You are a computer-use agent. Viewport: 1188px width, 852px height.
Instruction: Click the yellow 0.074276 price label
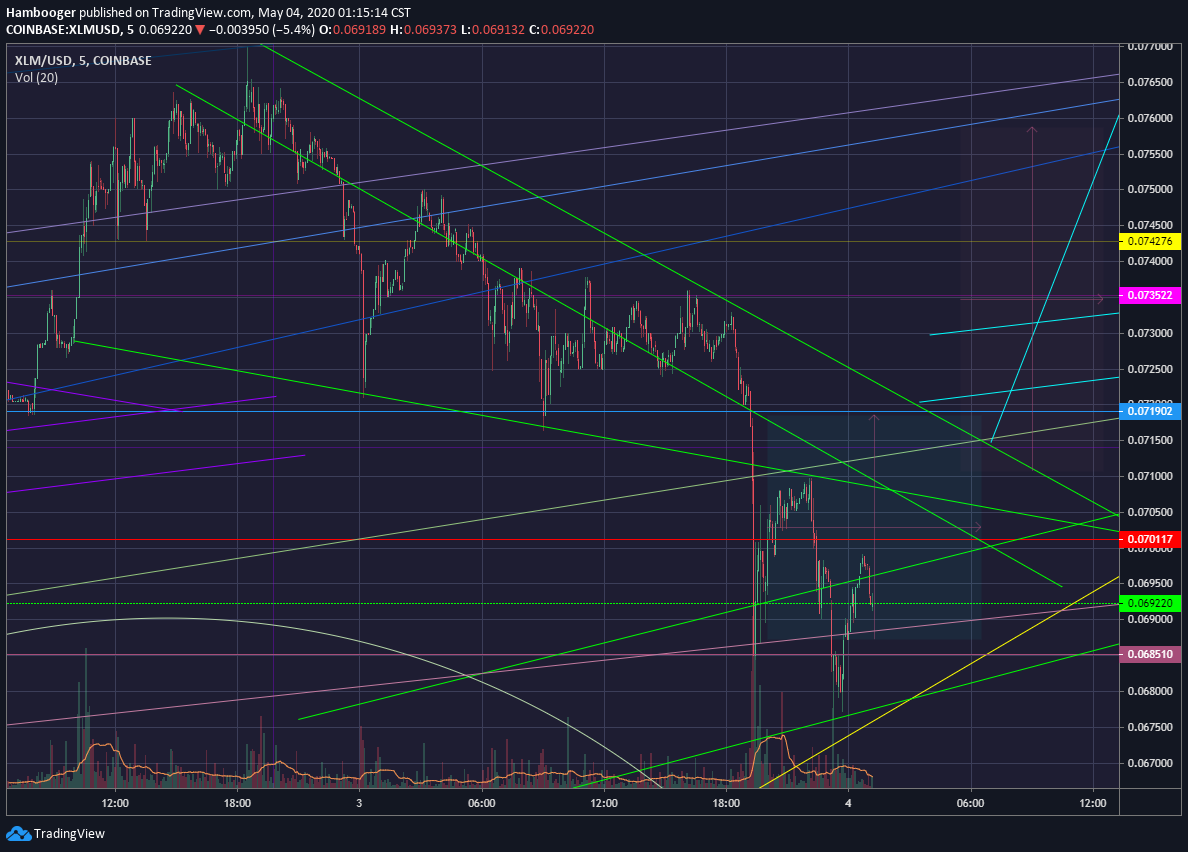coord(1149,242)
